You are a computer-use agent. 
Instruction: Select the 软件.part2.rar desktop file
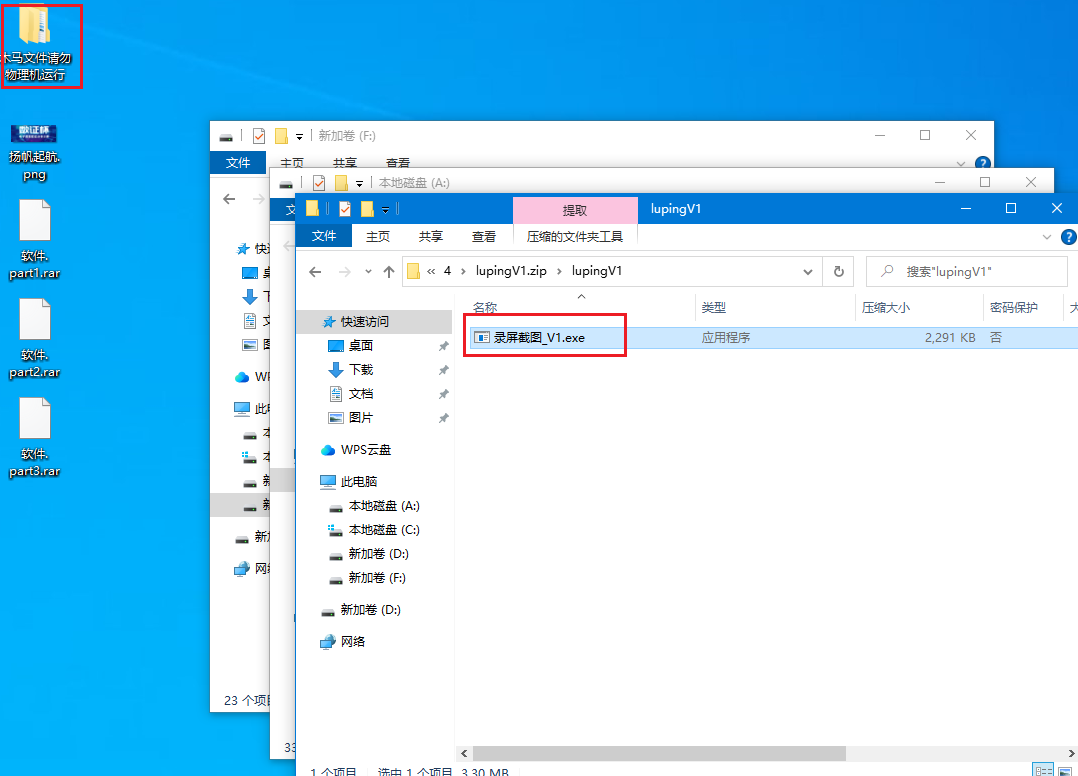tap(34, 340)
